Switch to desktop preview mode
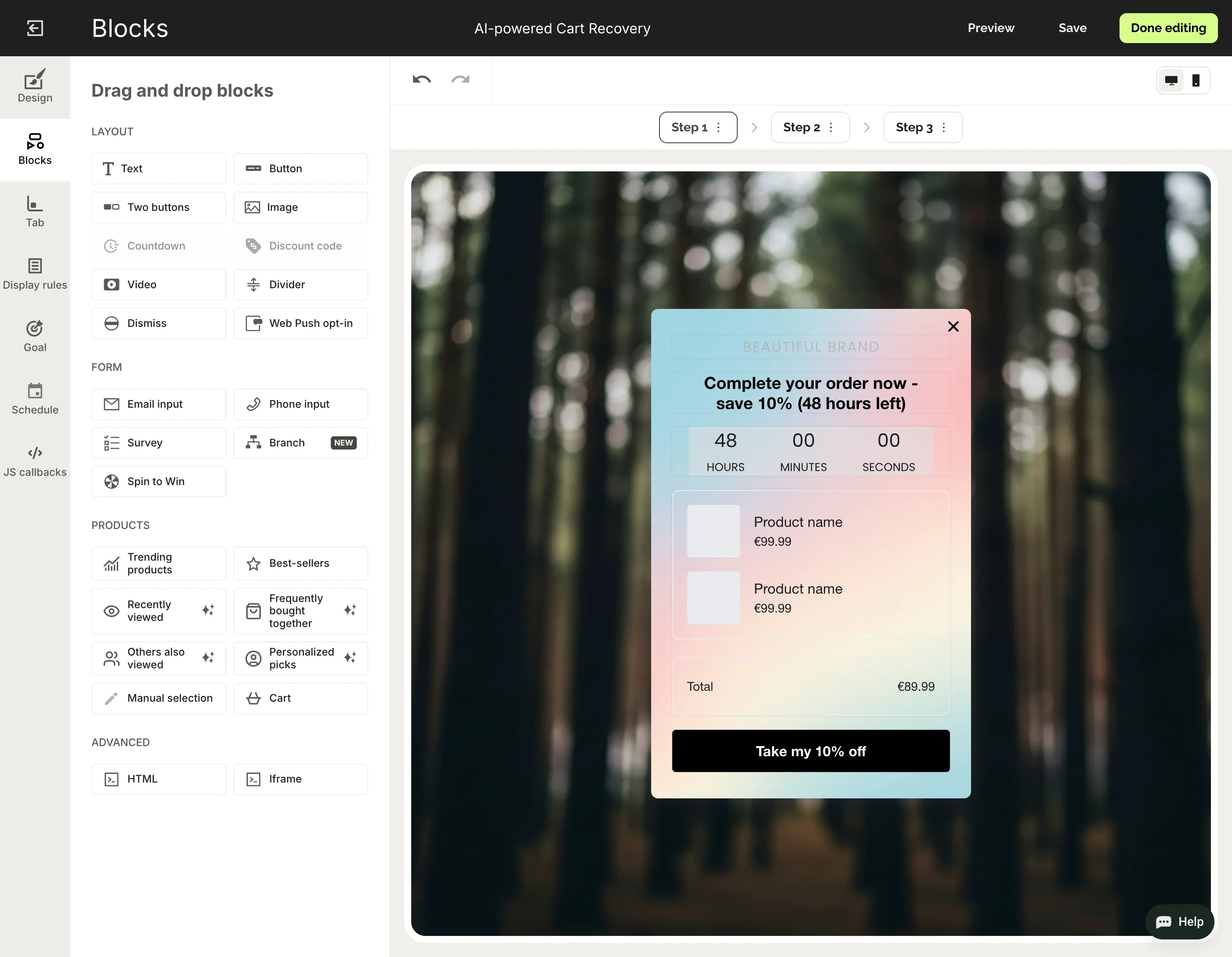The height and width of the screenshot is (957, 1232). (1171, 81)
